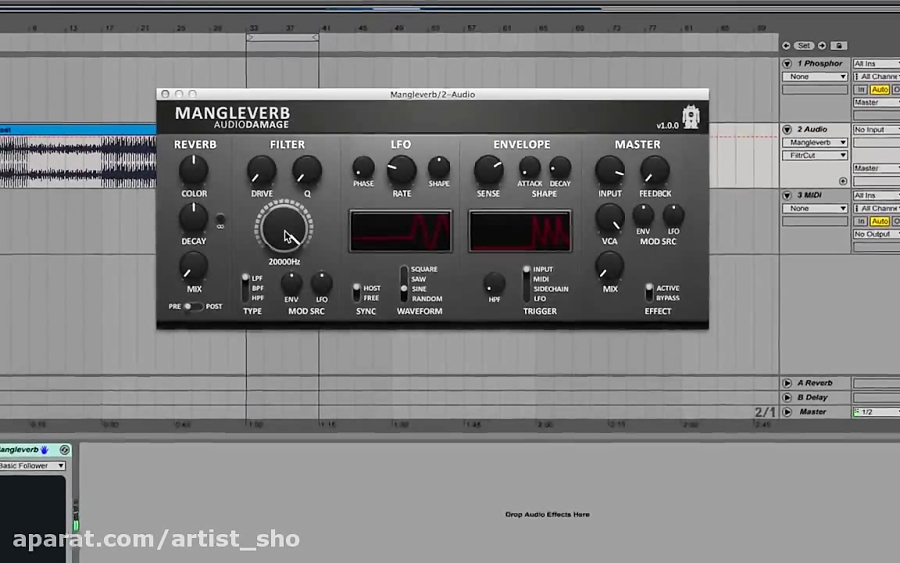Click the envelope HPF knob
Screen dimensions: 900x563
[494, 284]
